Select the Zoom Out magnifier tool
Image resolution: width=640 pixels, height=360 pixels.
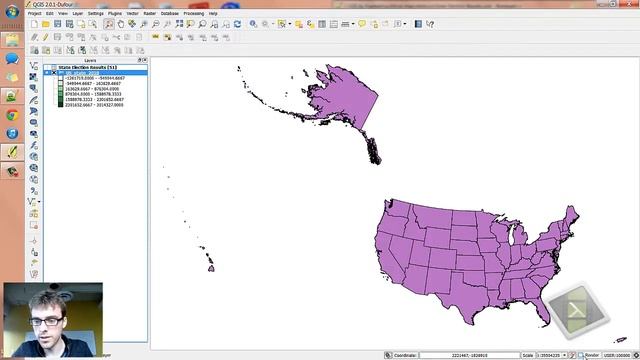tap(156, 24)
